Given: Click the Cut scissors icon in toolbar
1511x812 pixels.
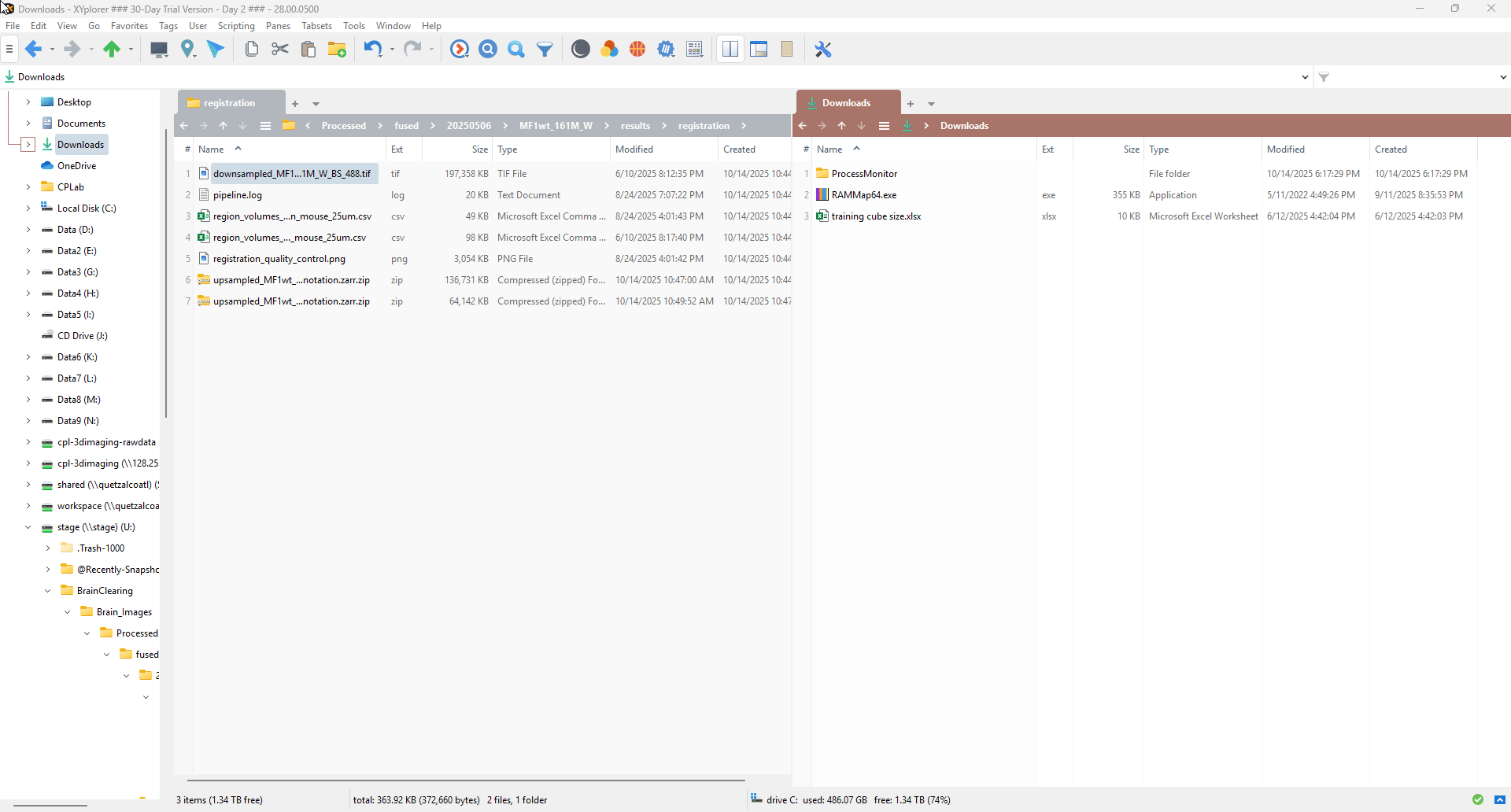Looking at the screenshot, I should click(x=279, y=50).
